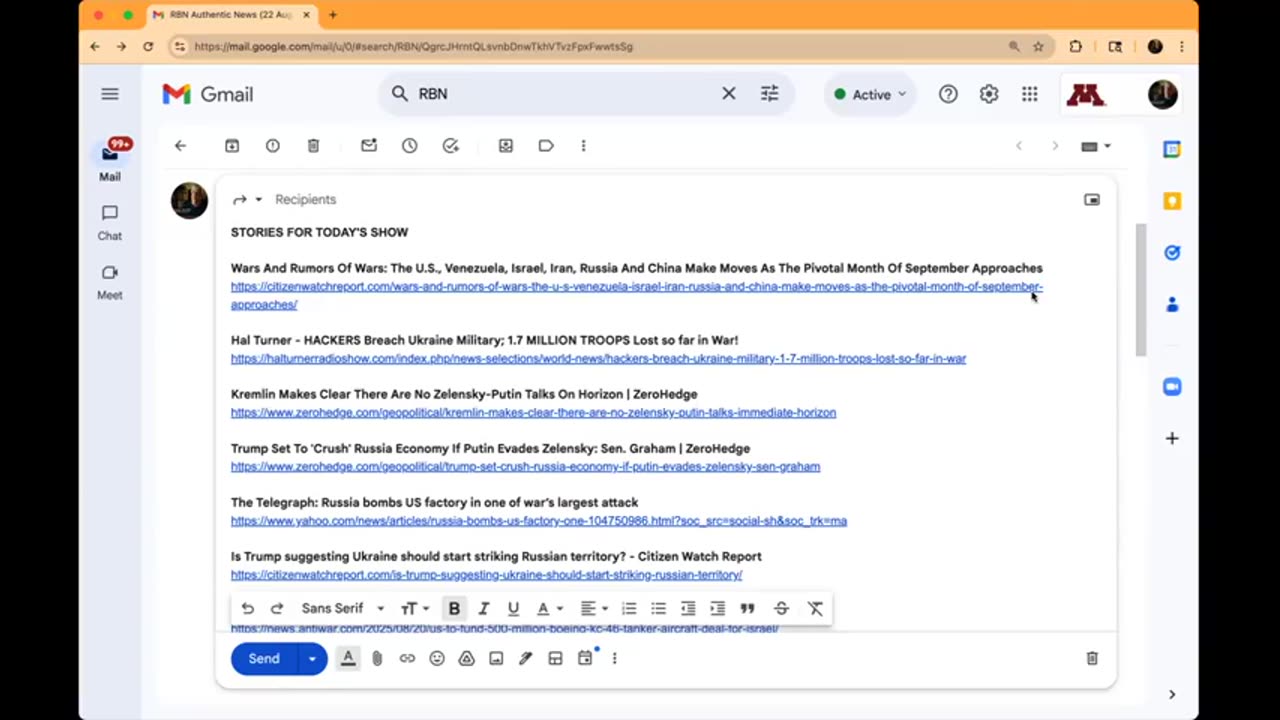Screen dimensions: 1280x720
Task: Open Google Calendar in the side panel
Action: 1172,149
